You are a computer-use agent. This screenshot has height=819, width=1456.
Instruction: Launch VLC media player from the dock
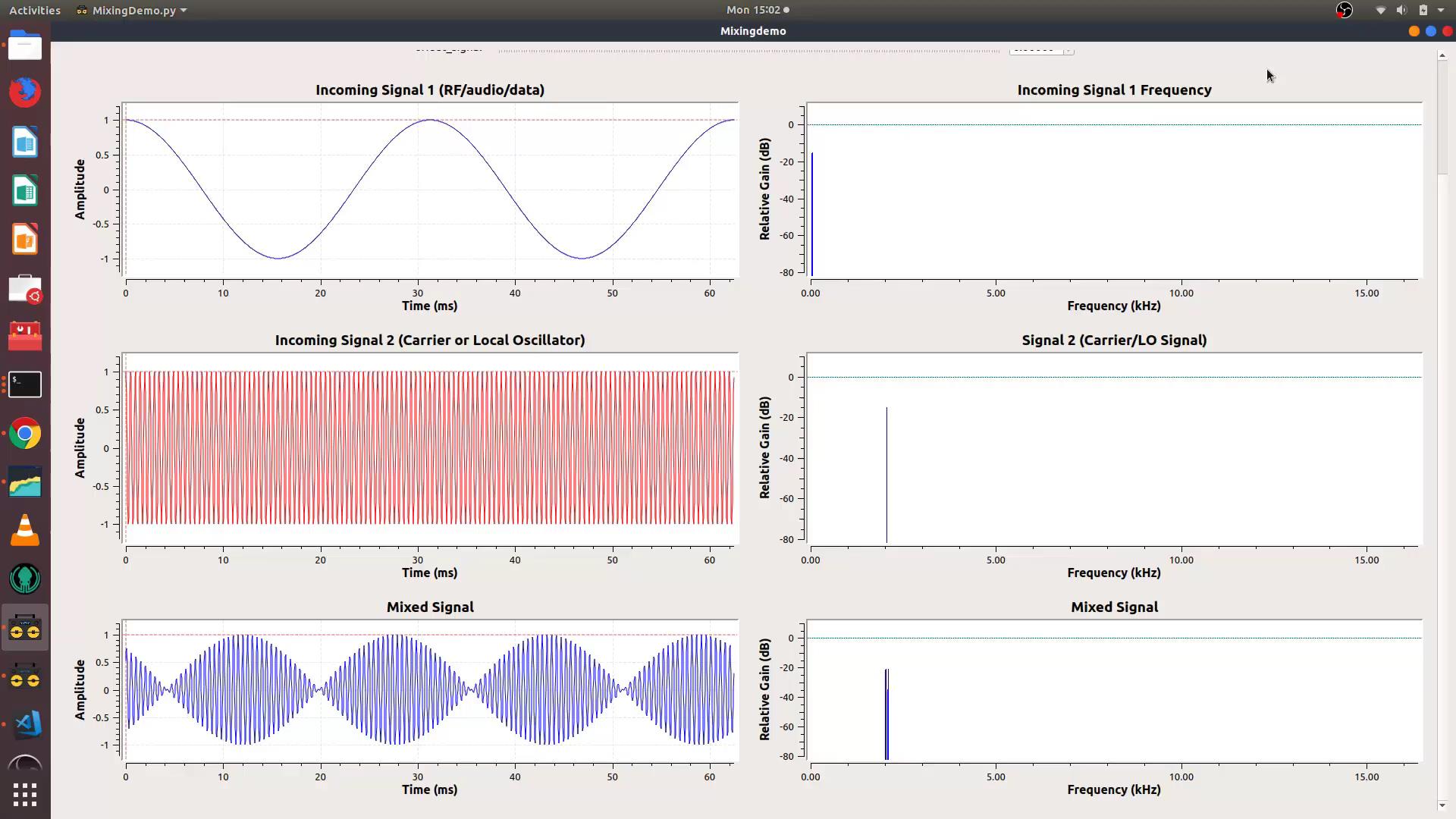click(25, 530)
